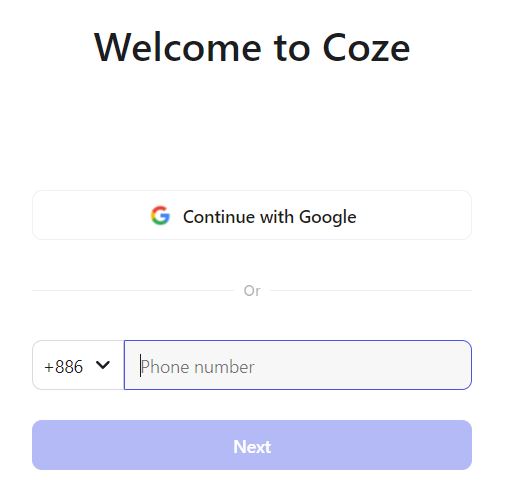Select the +886 country code label

[x=63, y=367]
